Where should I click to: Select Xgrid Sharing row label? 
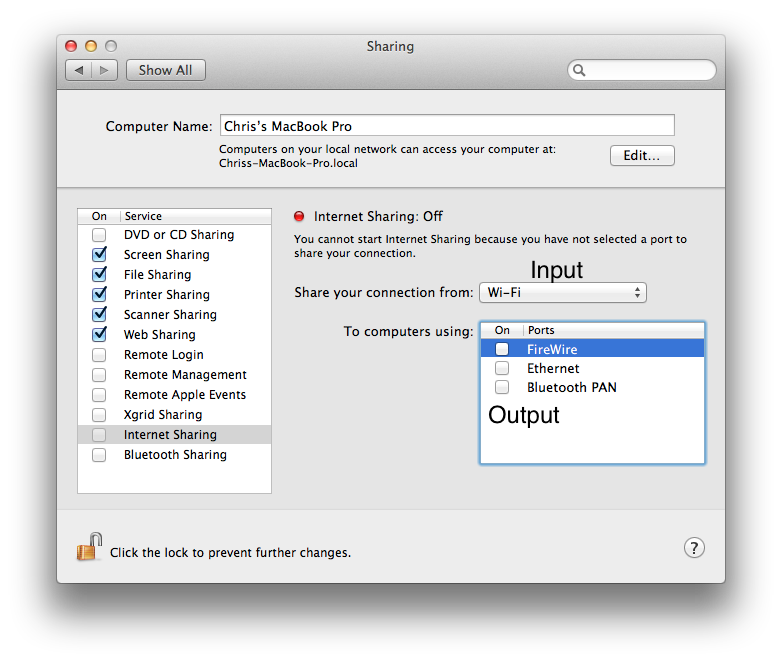point(163,415)
